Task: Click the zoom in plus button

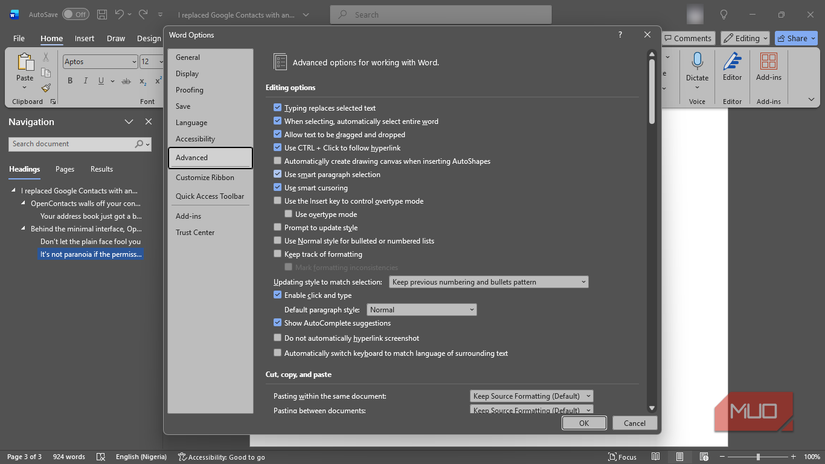Action: point(793,457)
